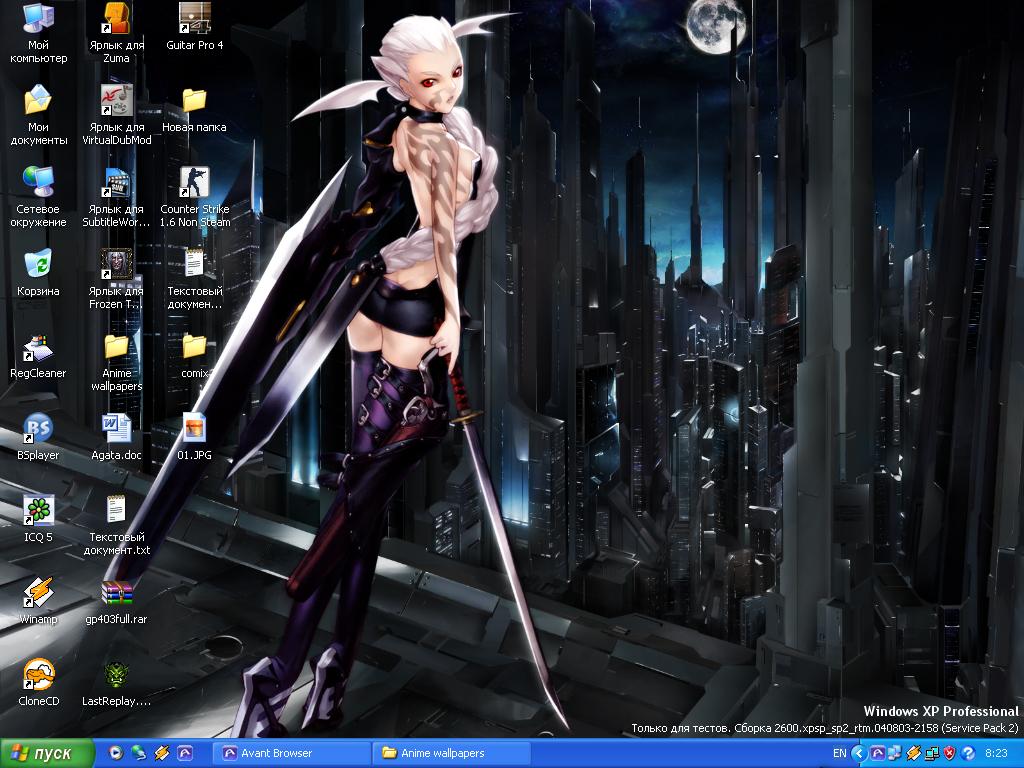Launch Avant Browser from Quick Launch
1024x768 pixels.
coord(184,753)
